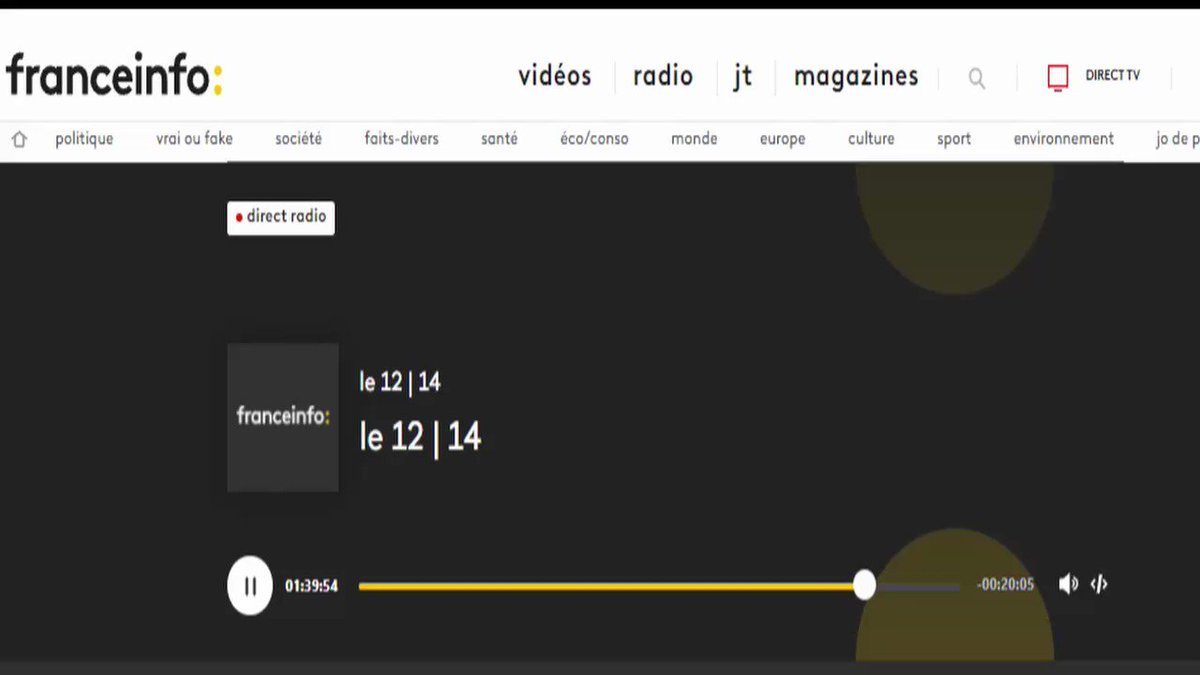Click the red TV screen icon

(1058, 77)
